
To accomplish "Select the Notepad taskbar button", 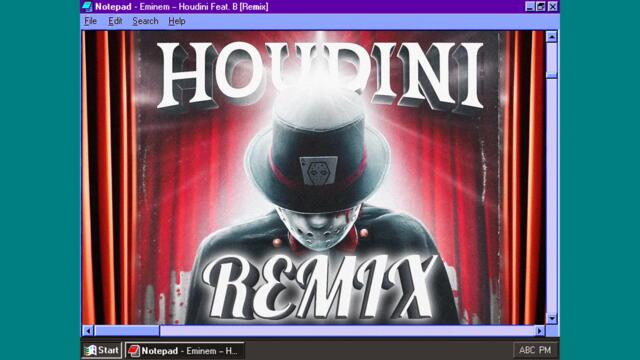I will (x=184, y=351).
